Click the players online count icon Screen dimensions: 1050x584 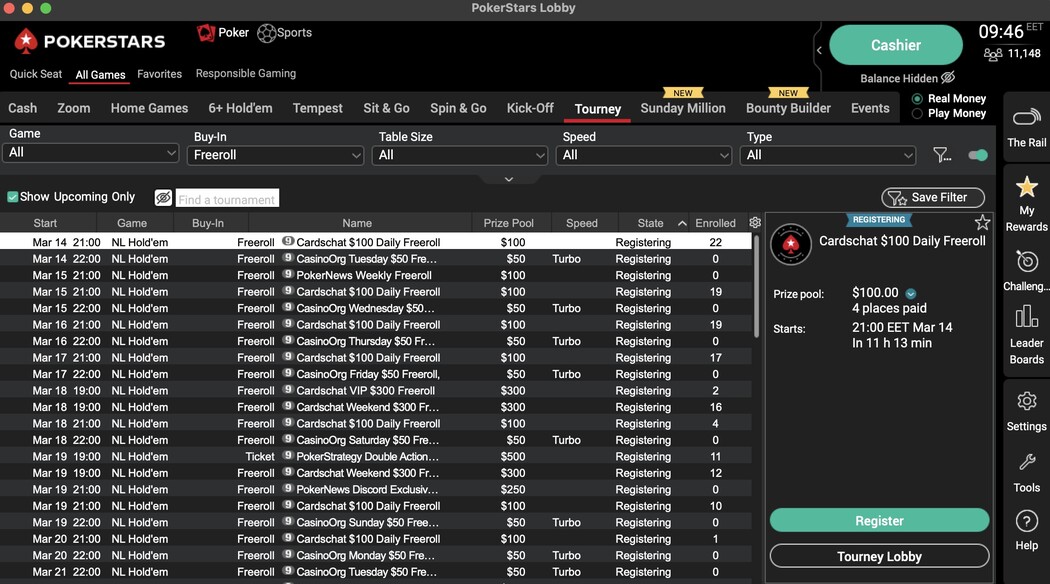(992, 54)
